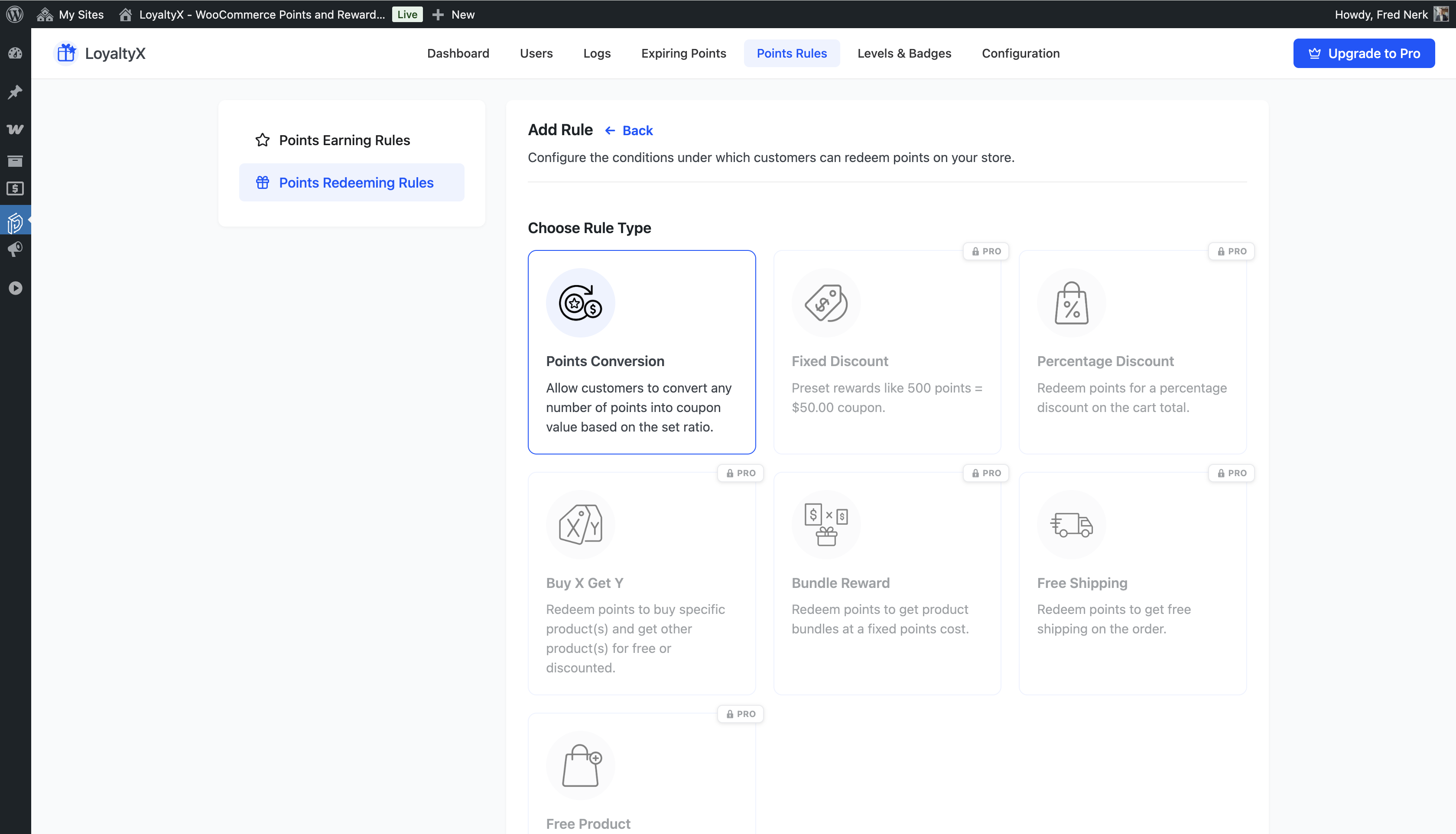The image size is (1456, 834).
Task: Select the Fixed Discount rule card
Action: 887,352
